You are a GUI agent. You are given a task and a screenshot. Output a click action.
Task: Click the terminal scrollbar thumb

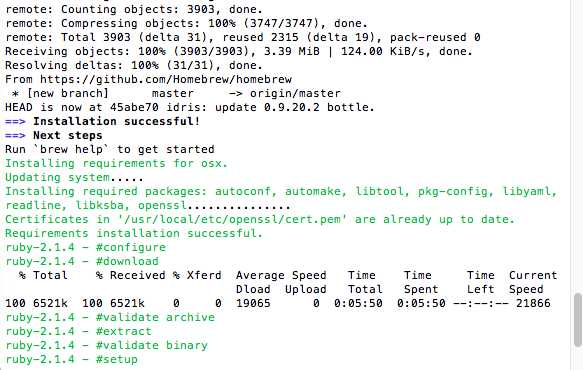click(x=577, y=320)
